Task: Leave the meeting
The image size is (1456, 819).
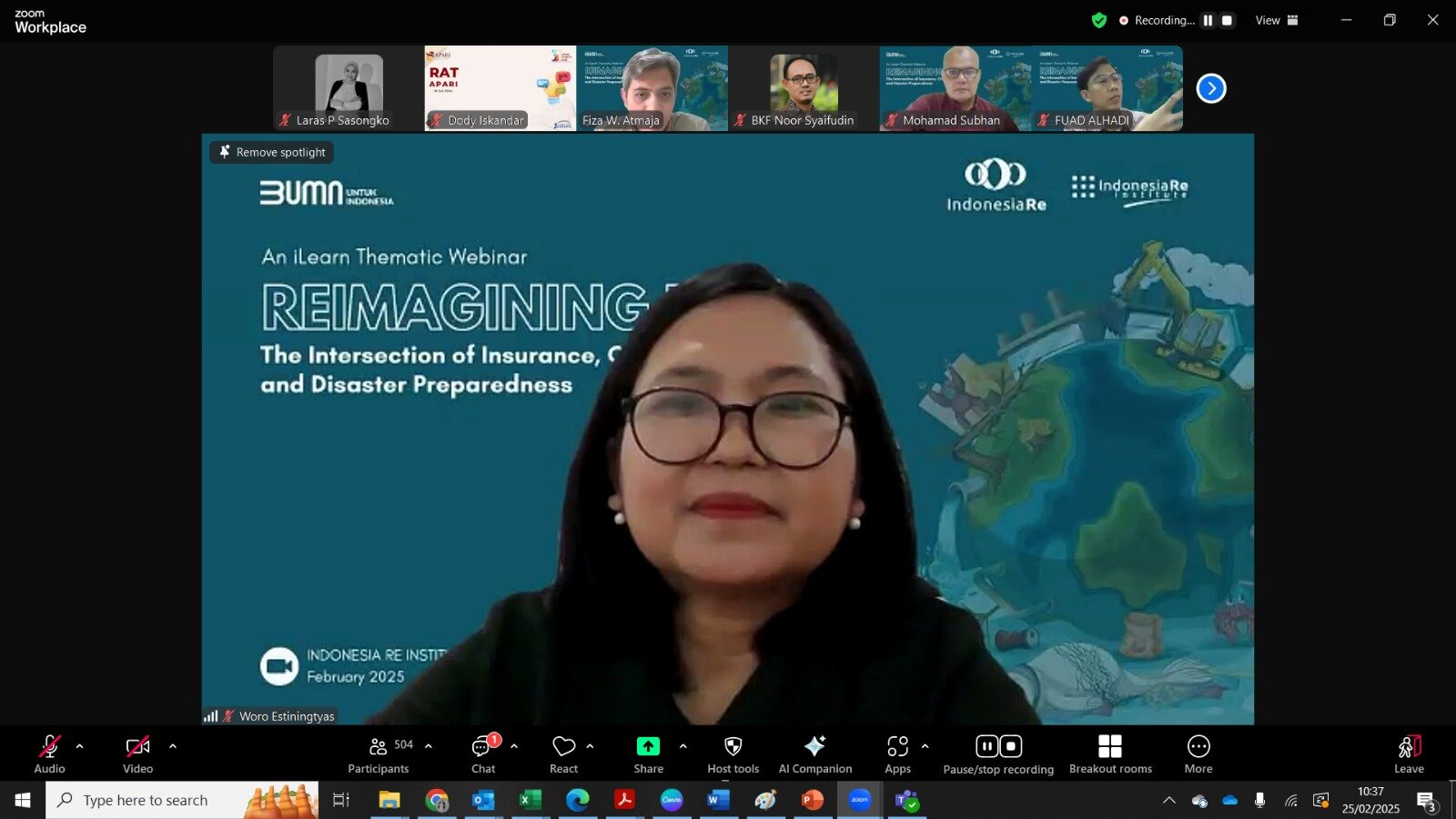Action: click(x=1408, y=754)
